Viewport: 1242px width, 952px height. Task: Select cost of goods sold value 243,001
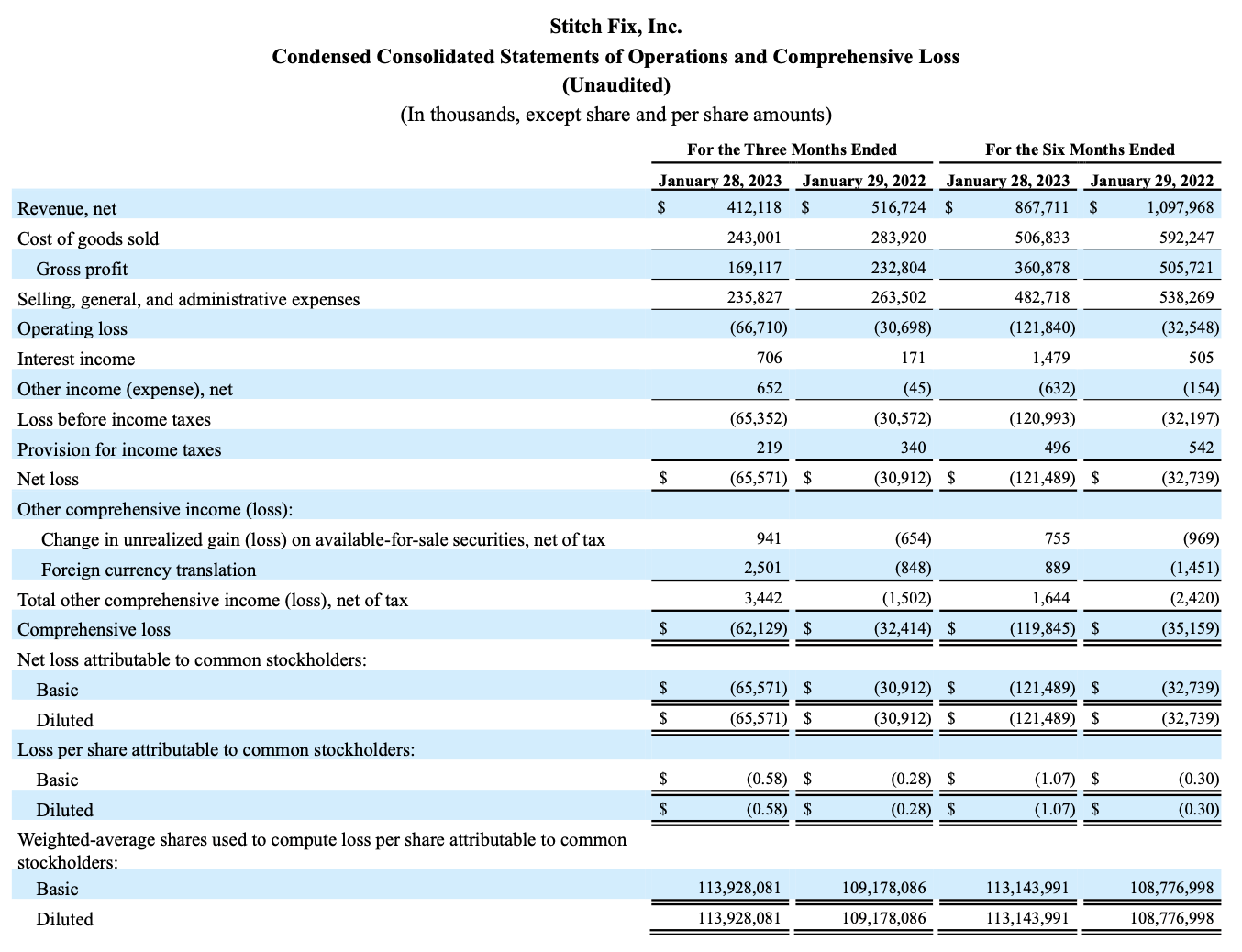[754, 238]
